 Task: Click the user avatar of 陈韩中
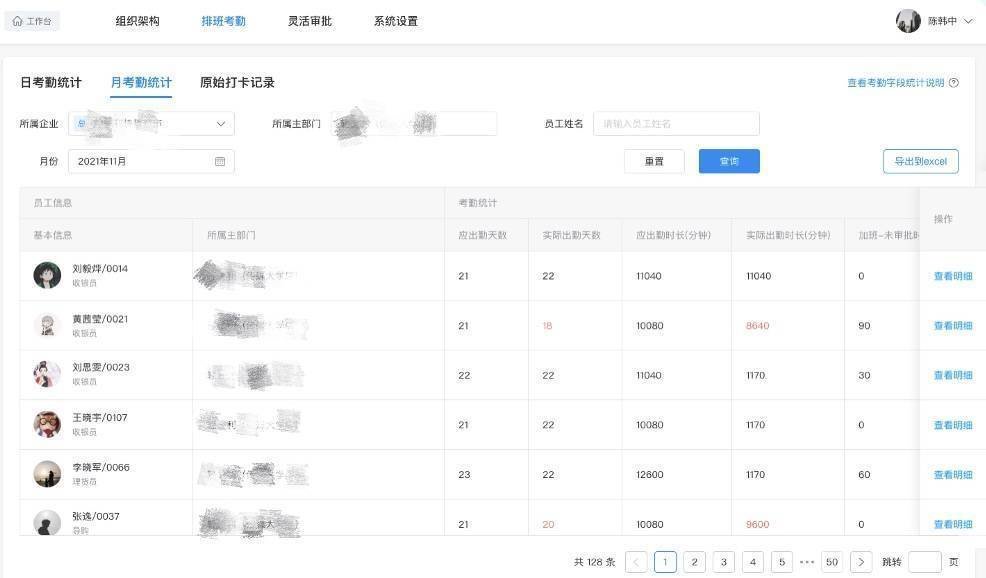click(x=908, y=21)
